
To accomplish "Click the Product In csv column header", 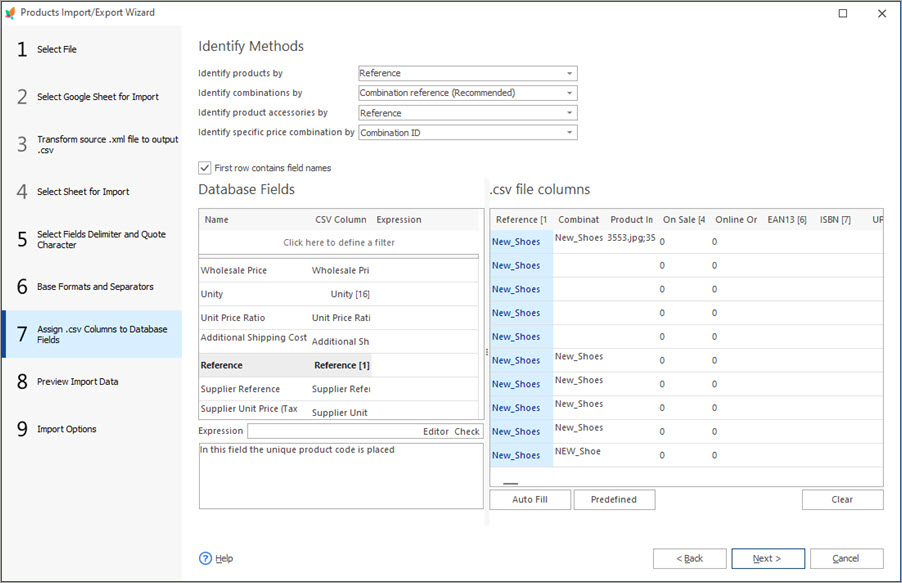I will 632,219.
